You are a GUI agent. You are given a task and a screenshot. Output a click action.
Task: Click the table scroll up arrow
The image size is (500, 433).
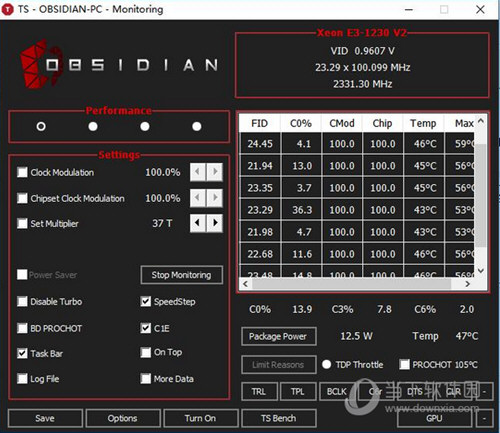(x=481, y=121)
